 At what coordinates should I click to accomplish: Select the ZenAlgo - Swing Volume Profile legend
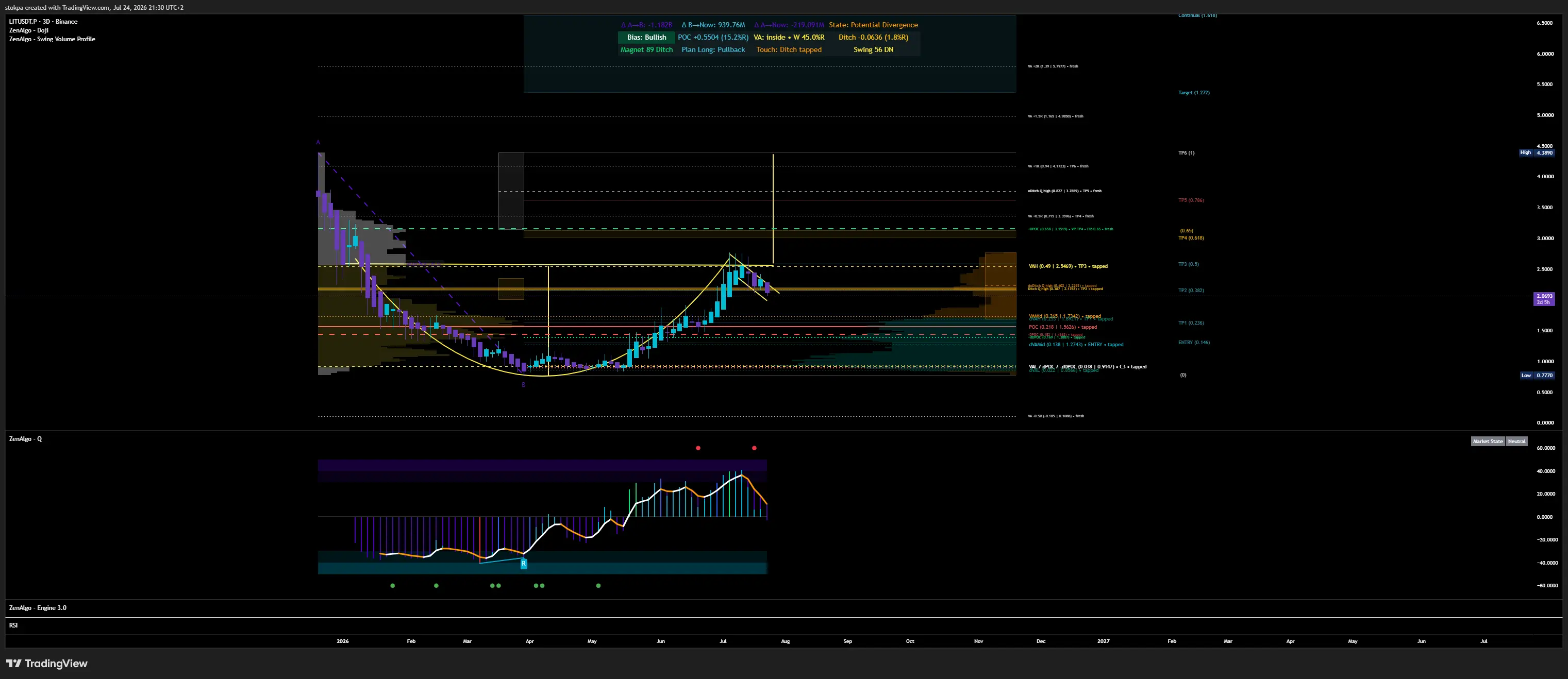point(53,39)
